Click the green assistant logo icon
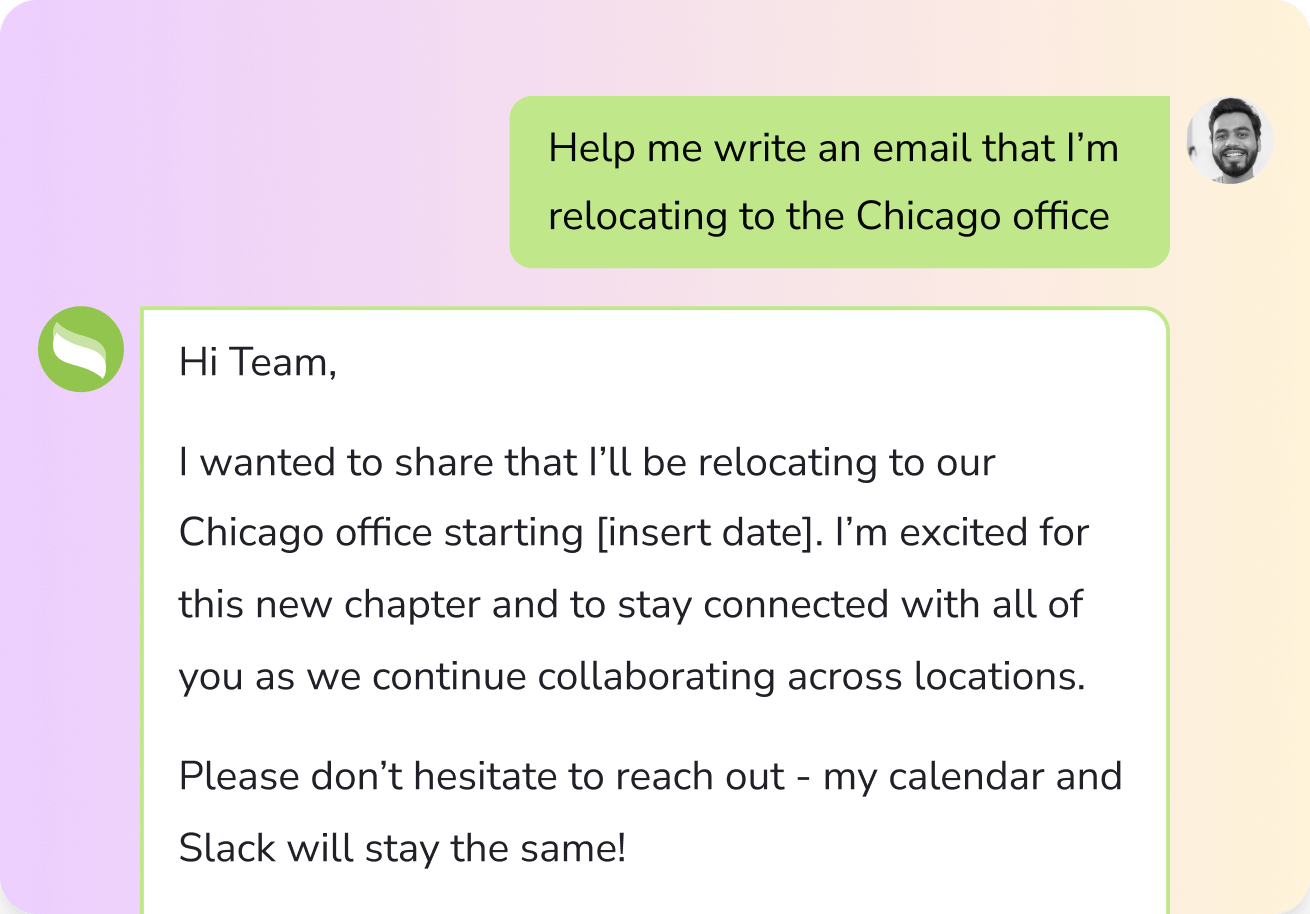 (81, 349)
